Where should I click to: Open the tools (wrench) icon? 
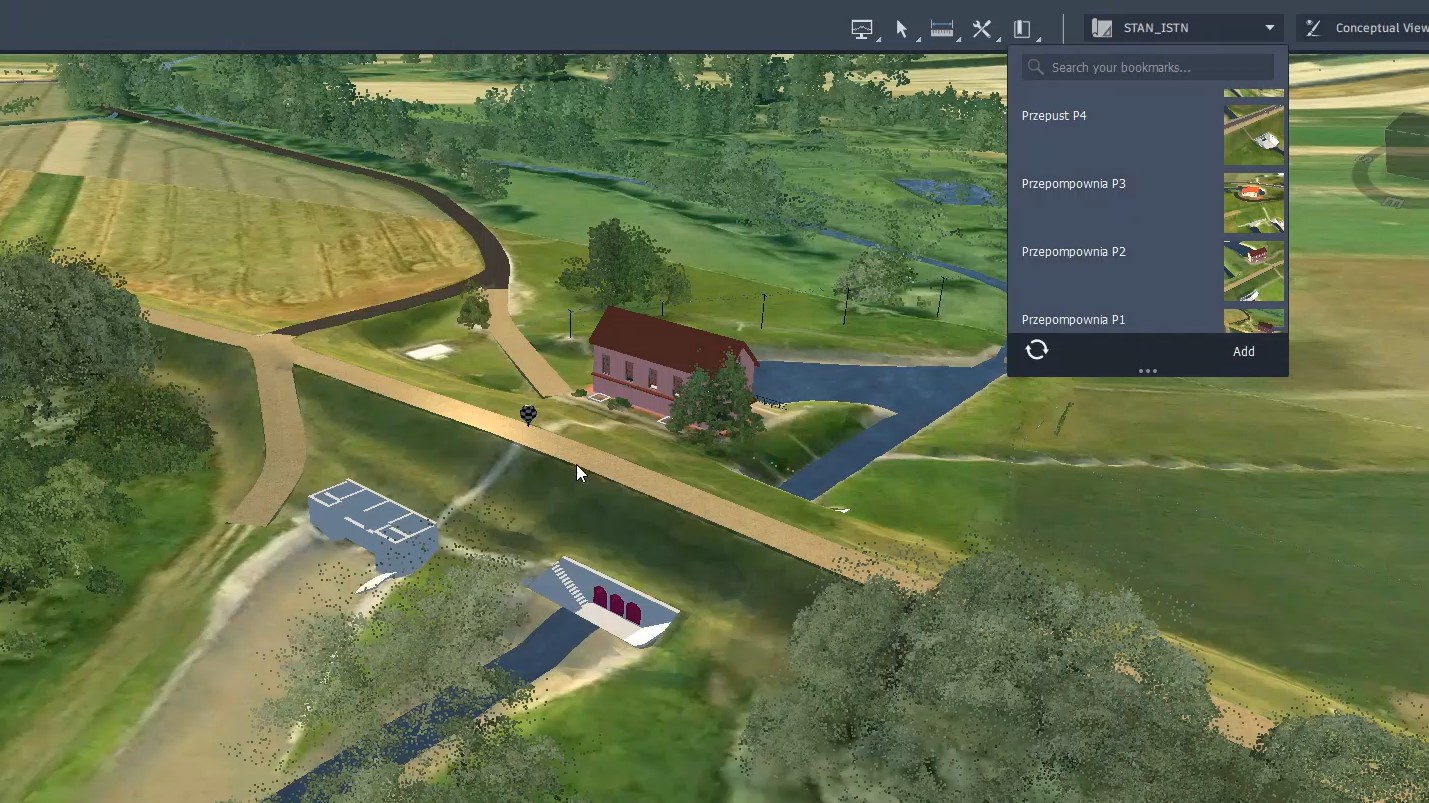(x=982, y=27)
